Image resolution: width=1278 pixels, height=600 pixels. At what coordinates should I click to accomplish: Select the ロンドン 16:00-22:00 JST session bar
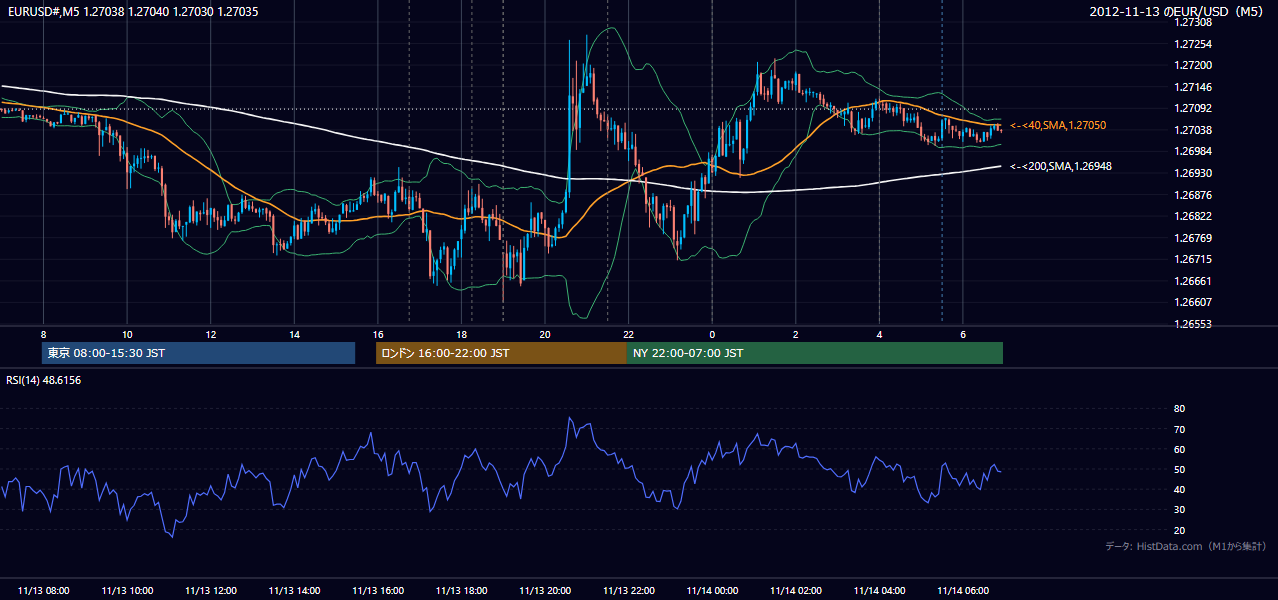pyautogui.click(x=501, y=353)
